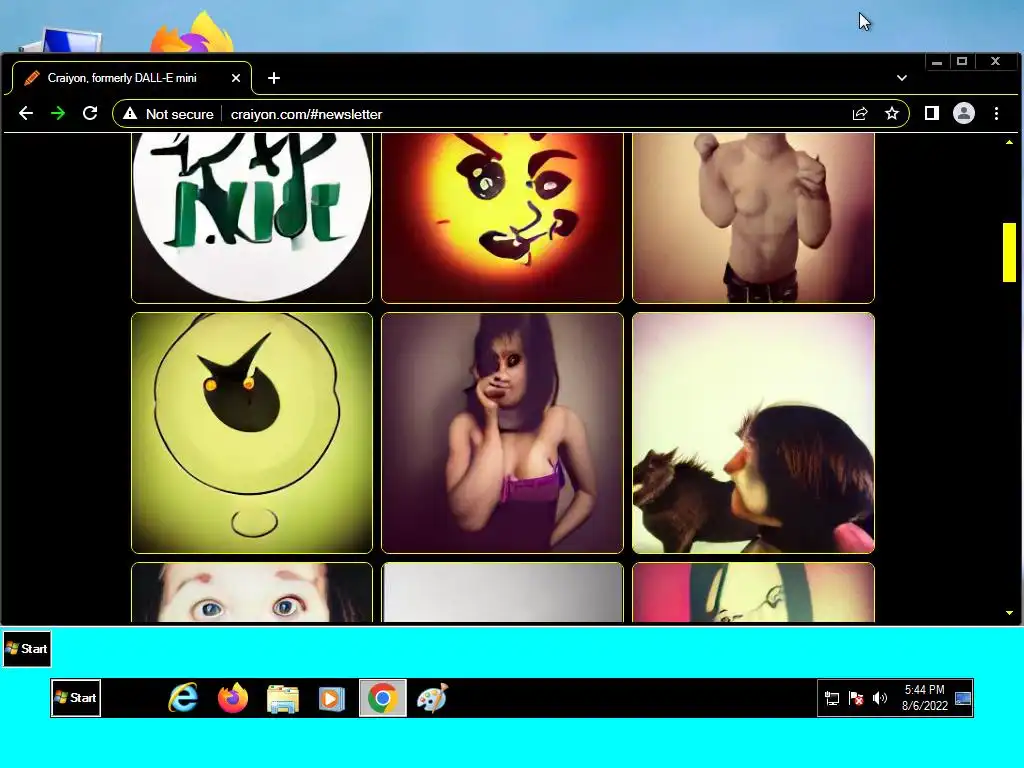Screen dimensions: 1024x768
Task: Select the Craiyon, formerly DALL-E mini tab
Action: click(x=133, y=78)
